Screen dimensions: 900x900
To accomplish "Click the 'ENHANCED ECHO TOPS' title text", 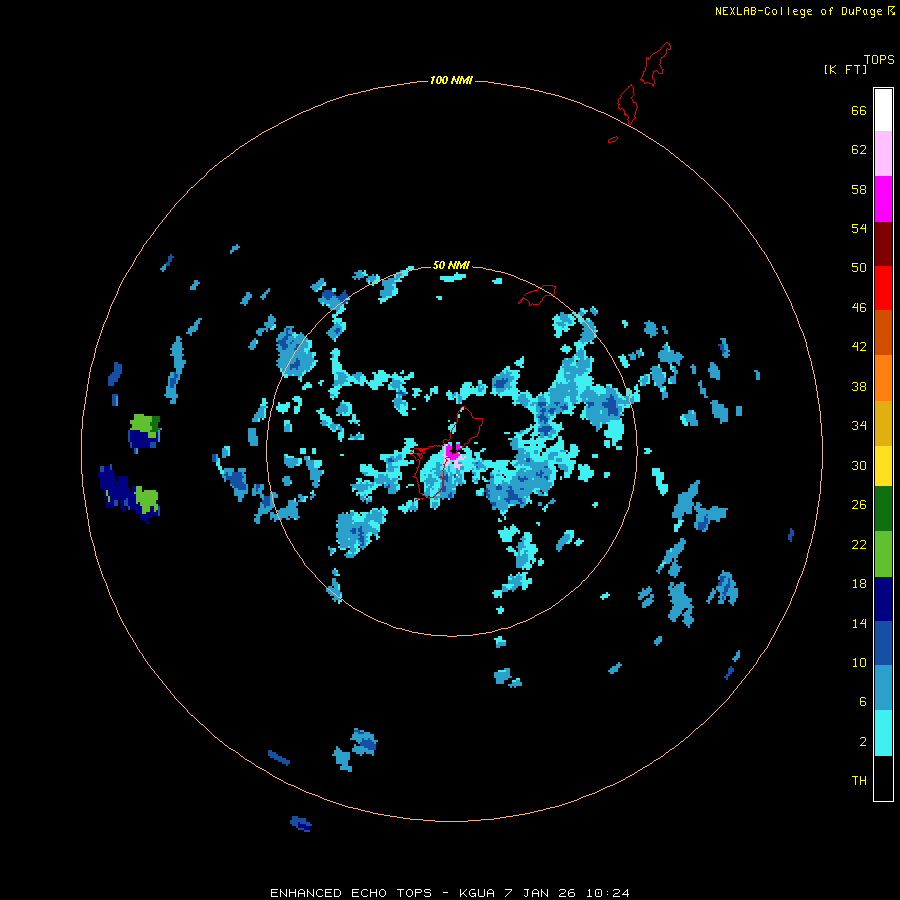I will coord(351,893).
